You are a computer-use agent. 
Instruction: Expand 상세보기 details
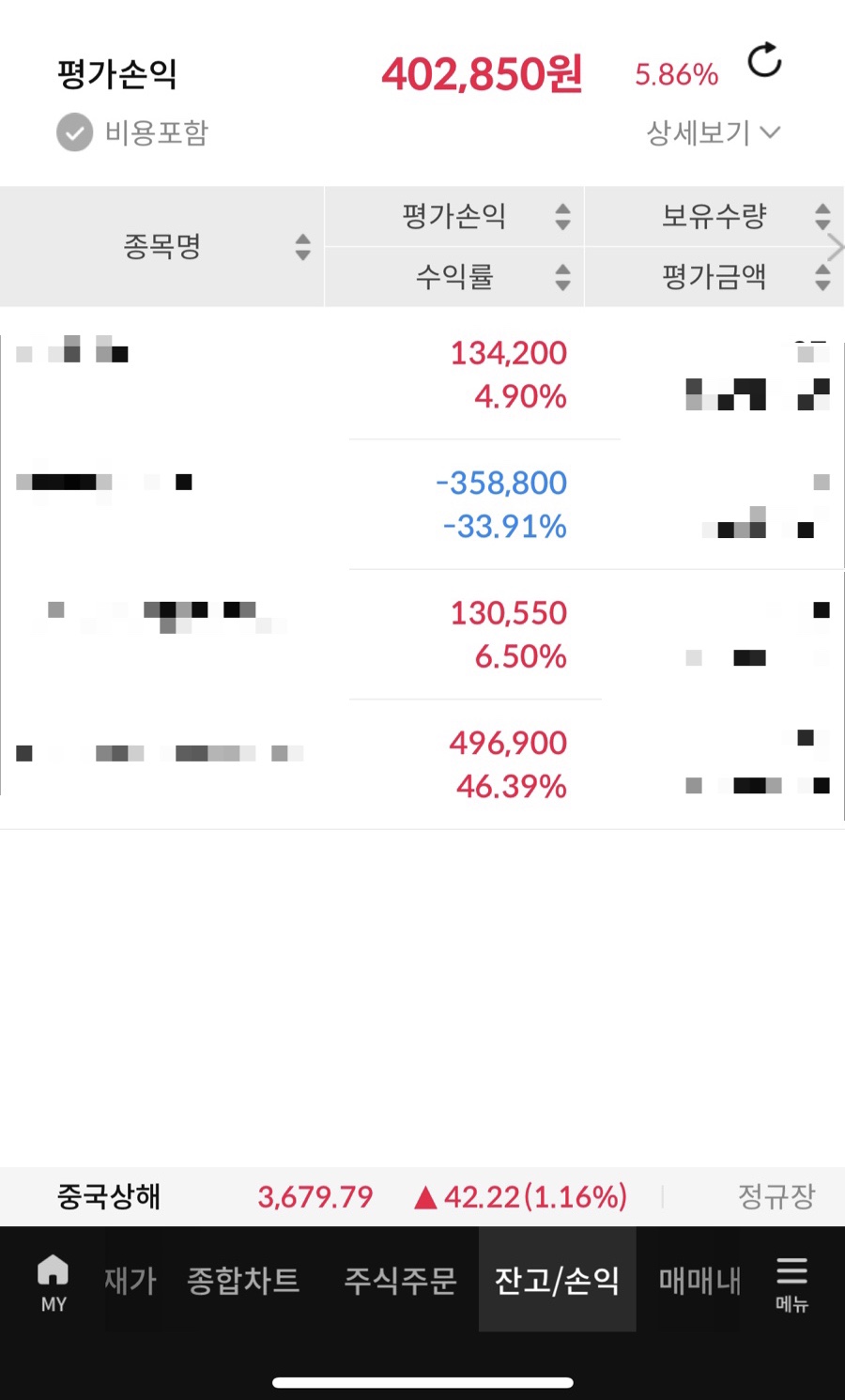tap(714, 132)
